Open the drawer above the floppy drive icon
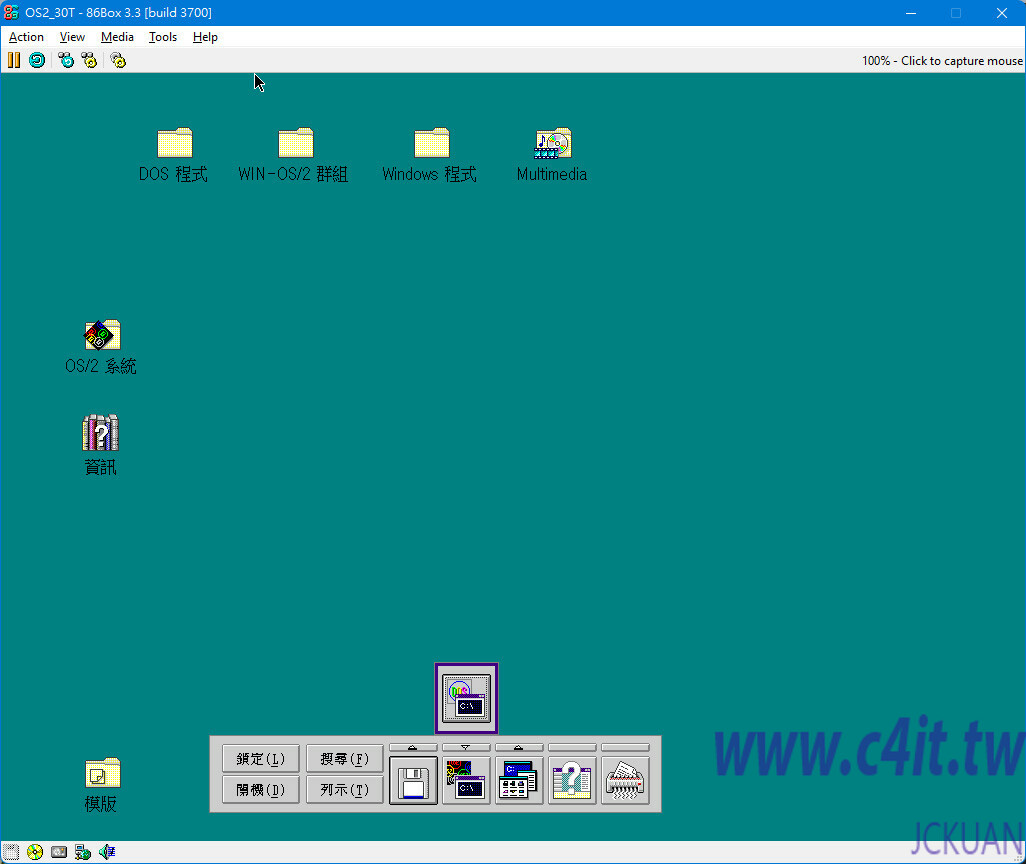Viewport: 1026px width, 864px height. click(414, 747)
